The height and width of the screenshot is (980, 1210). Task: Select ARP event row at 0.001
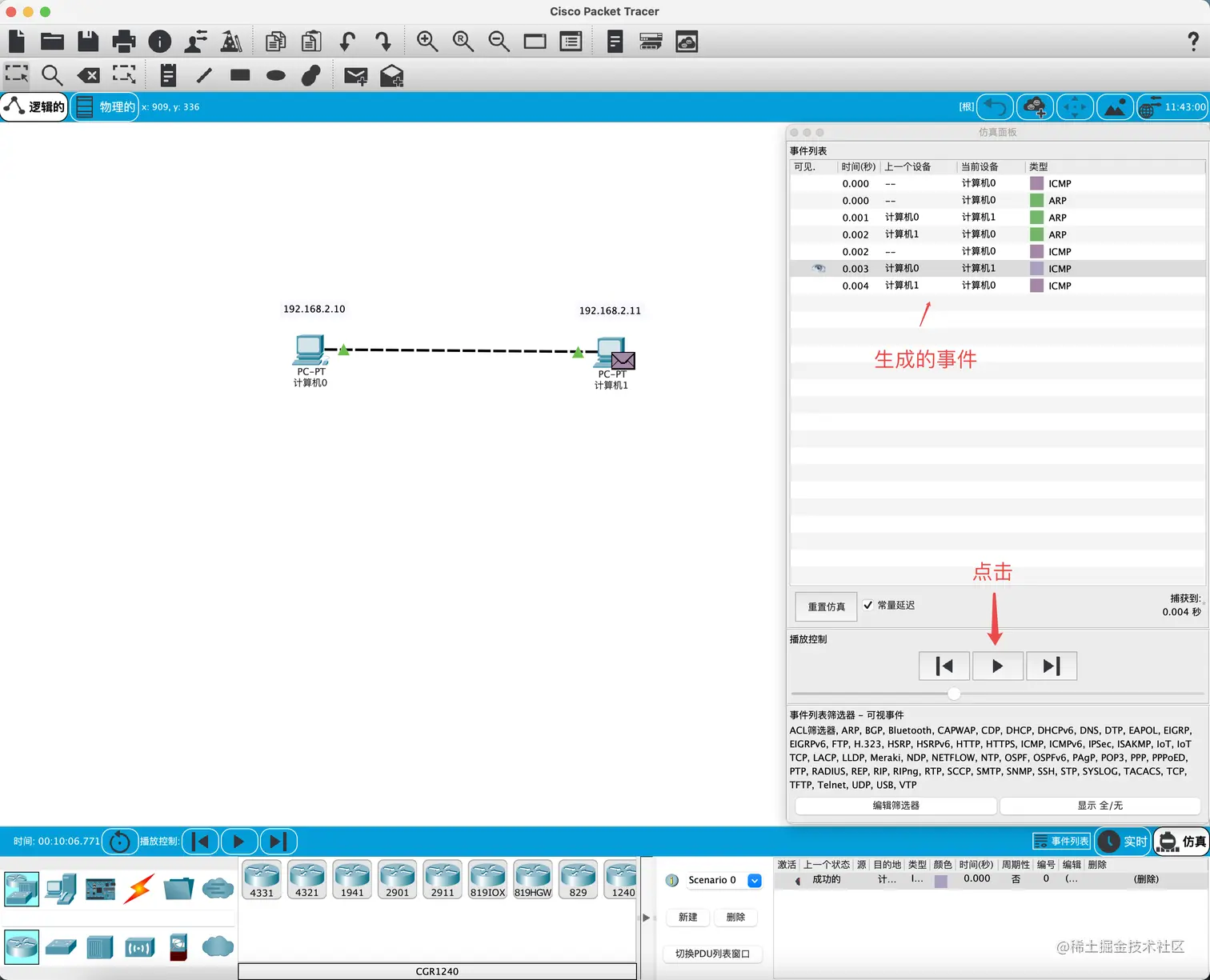[997, 218]
